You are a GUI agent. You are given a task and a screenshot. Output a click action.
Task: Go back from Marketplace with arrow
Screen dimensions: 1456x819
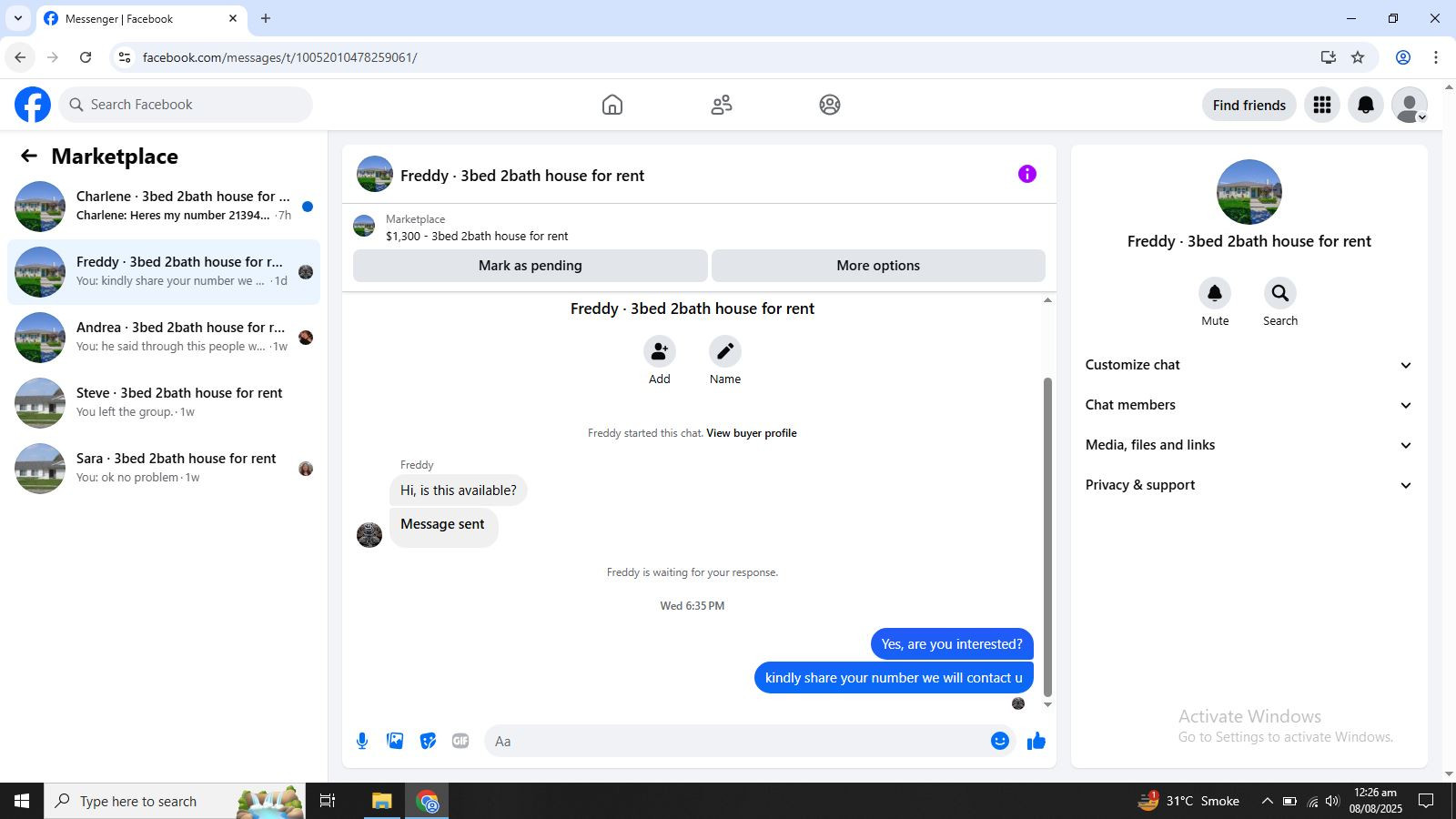coord(29,156)
